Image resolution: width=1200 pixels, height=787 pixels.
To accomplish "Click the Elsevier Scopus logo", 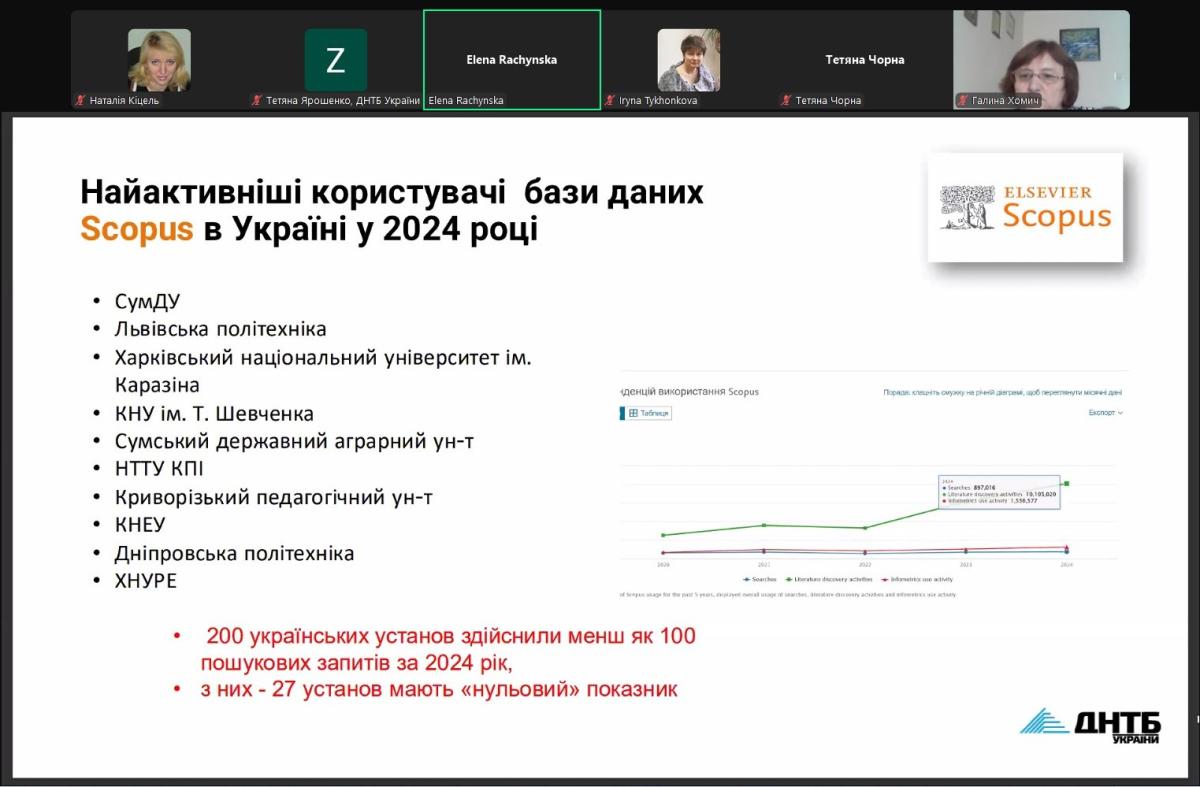I will tap(1025, 207).
